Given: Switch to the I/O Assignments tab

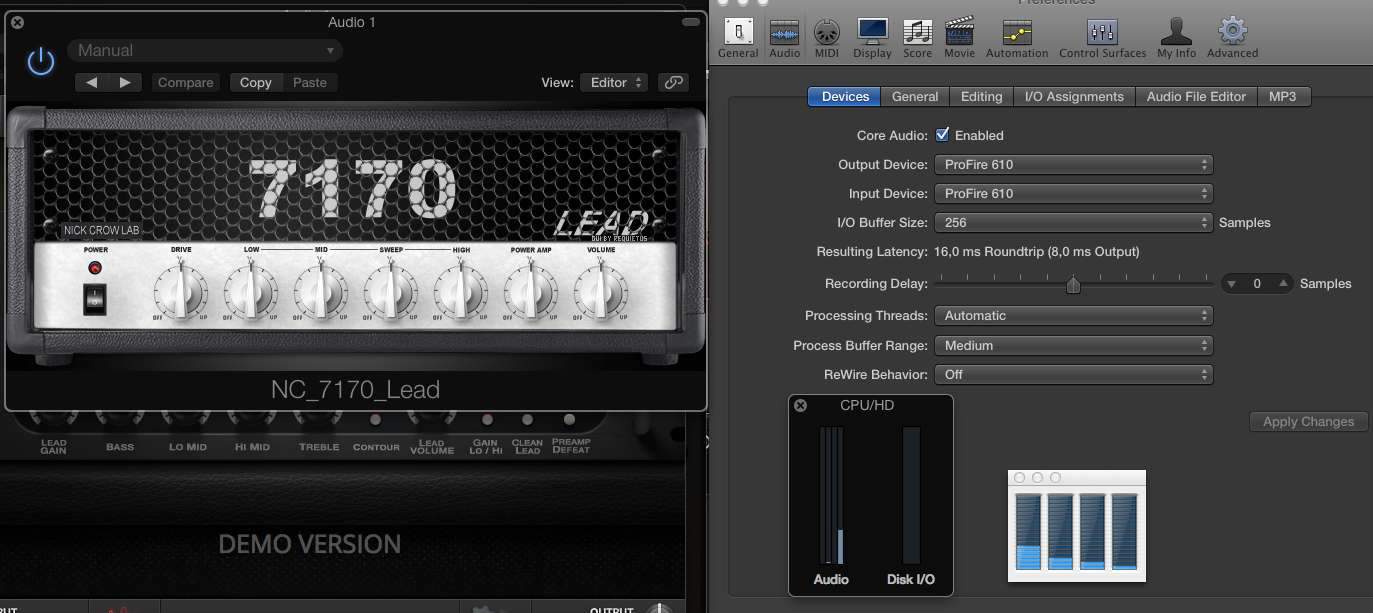Looking at the screenshot, I should [x=1074, y=97].
